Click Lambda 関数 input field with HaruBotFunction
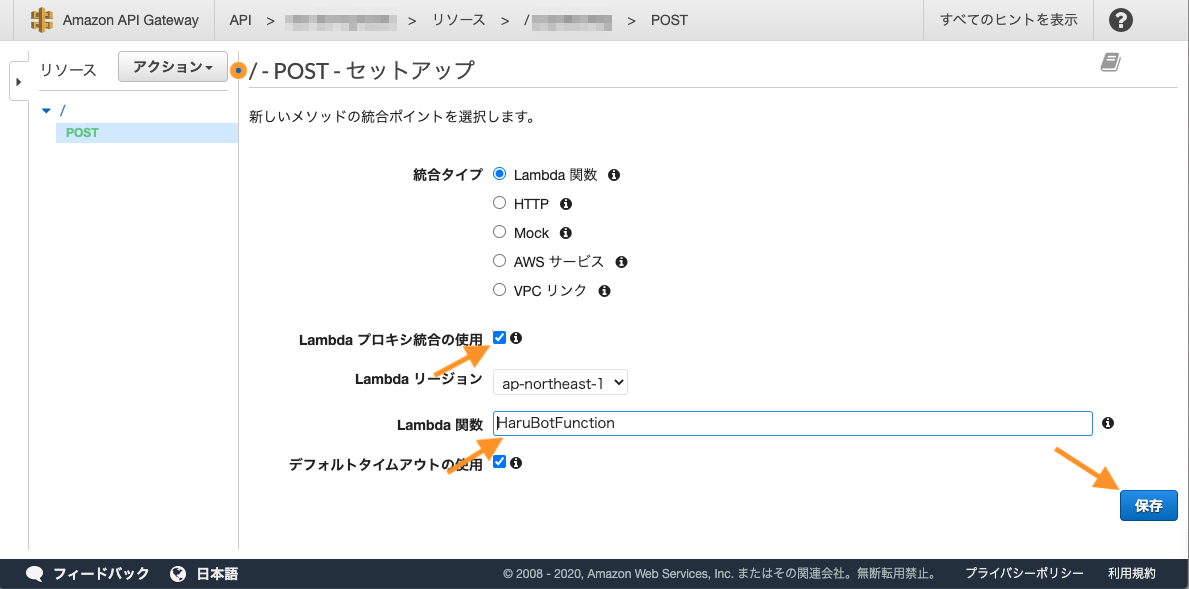 [792, 423]
